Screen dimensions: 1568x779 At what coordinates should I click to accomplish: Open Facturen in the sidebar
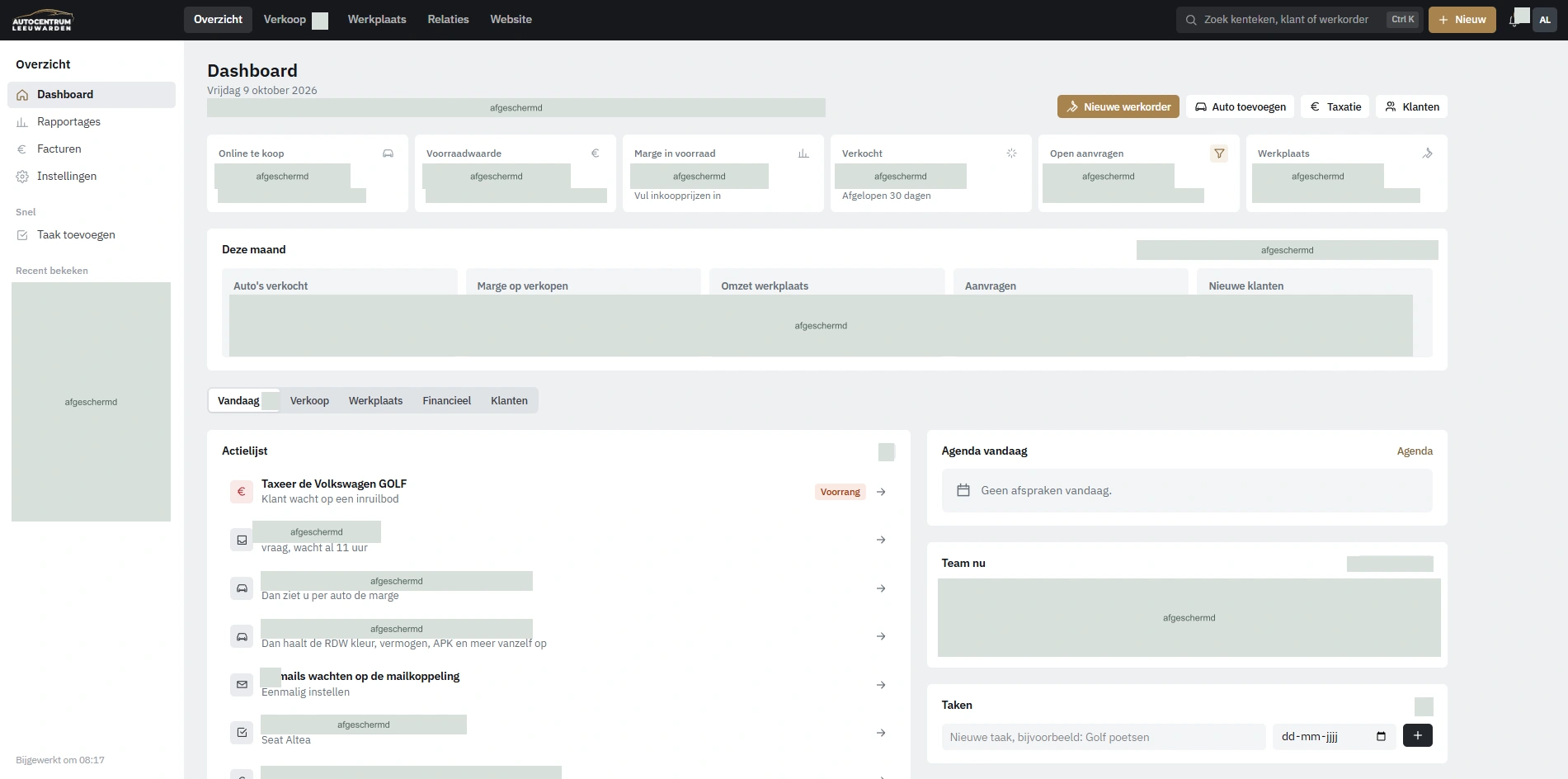[x=92, y=149]
